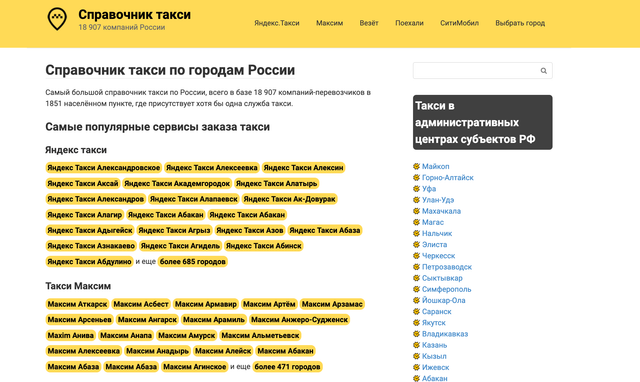Open Яндекс Такси Алапаевск tag

[194, 199]
